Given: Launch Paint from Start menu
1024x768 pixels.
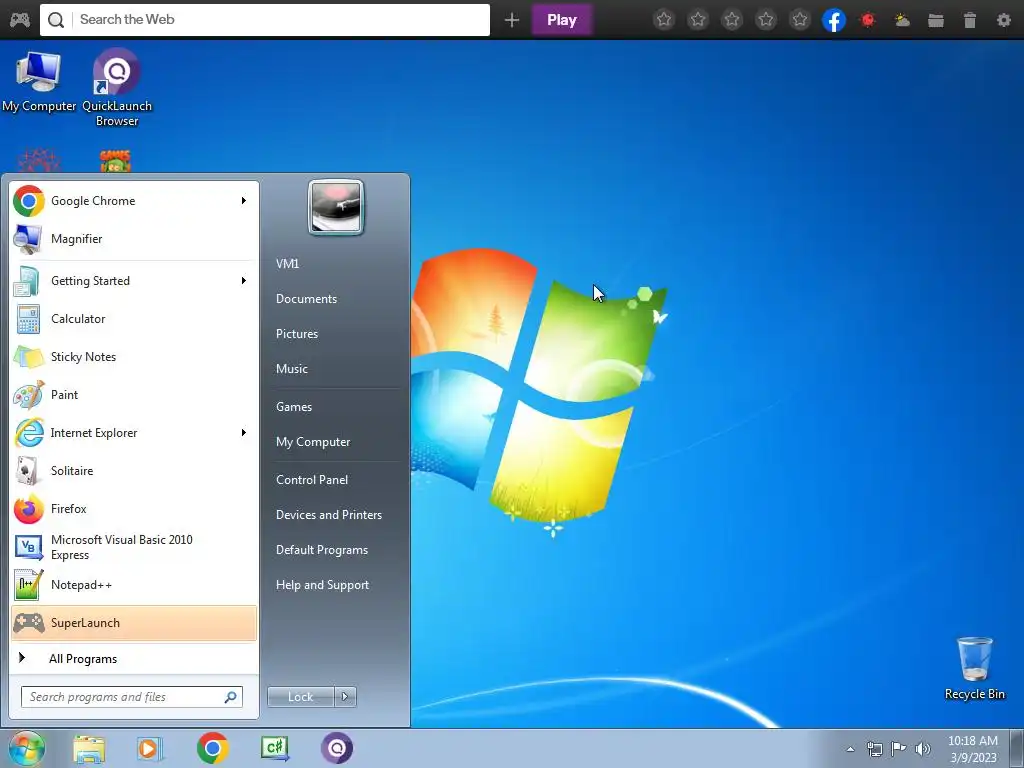Looking at the screenshot, I should coord(134,394).
